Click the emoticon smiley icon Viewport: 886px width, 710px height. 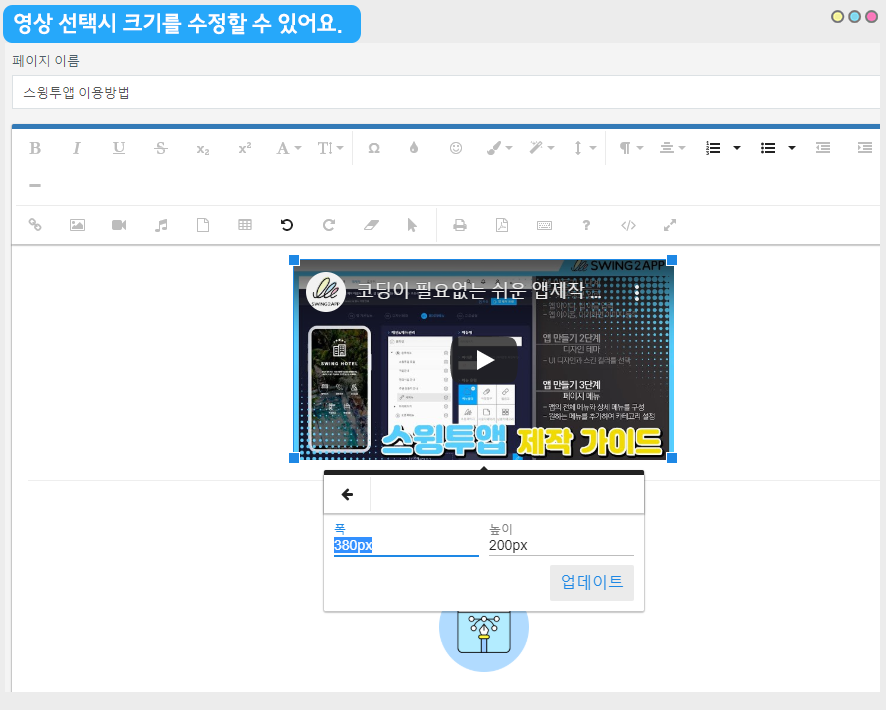[x=456, y=148]
